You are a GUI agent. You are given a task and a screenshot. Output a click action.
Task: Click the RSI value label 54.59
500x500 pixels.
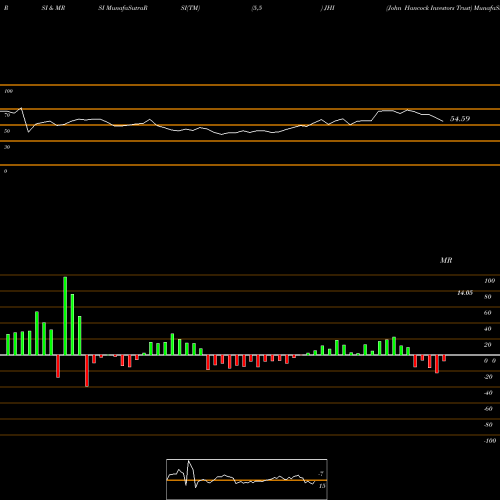460,119
